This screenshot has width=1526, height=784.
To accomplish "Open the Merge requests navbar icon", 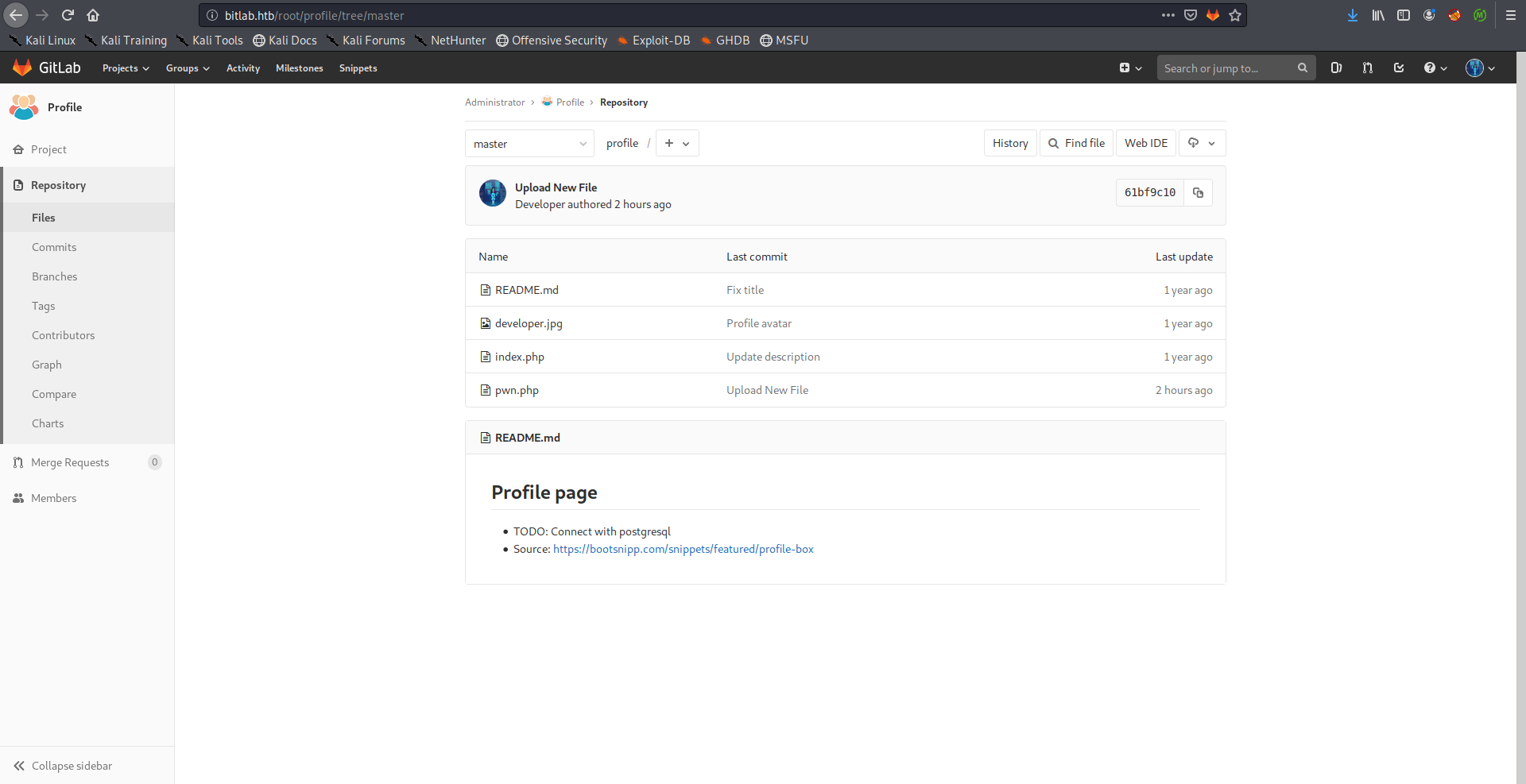I will coord(1367,68).
